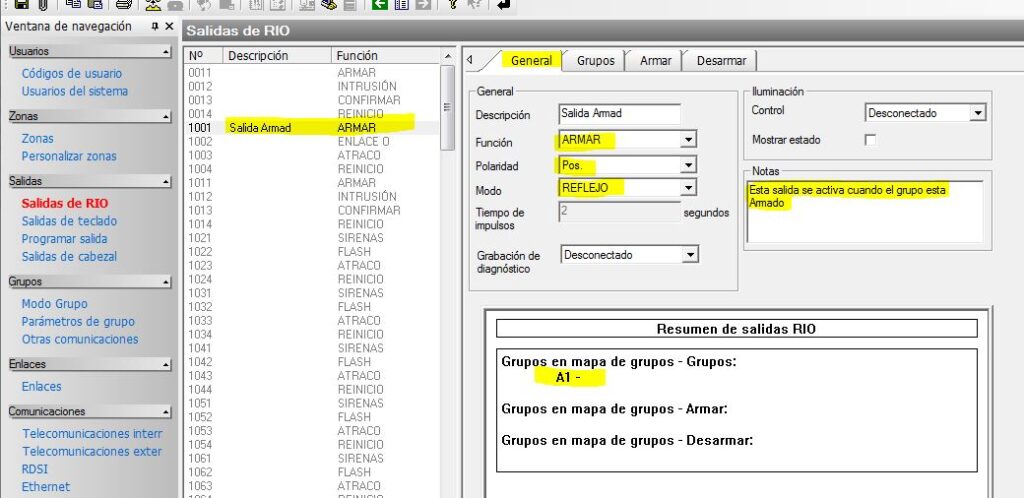Select output row 1002 ENLACE 0
The height and width of the screenshot is (498, 1024).
pos(312,142)
